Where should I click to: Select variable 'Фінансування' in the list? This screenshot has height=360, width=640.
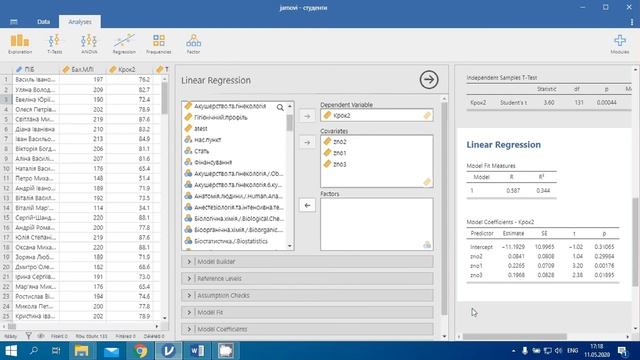pyautogui.click(x=213, y=162)
